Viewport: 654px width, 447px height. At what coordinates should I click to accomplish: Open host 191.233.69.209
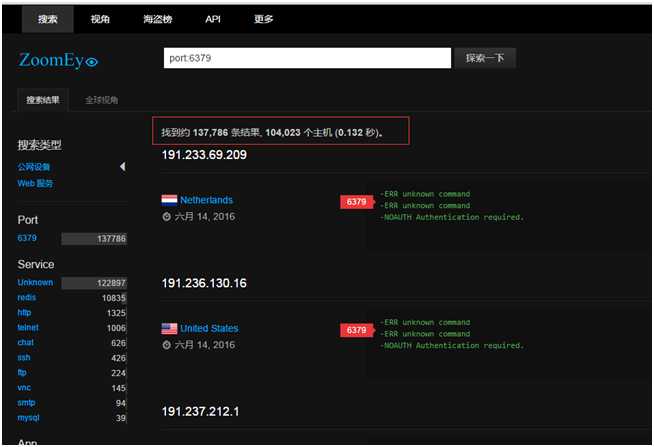coord(204,155)
